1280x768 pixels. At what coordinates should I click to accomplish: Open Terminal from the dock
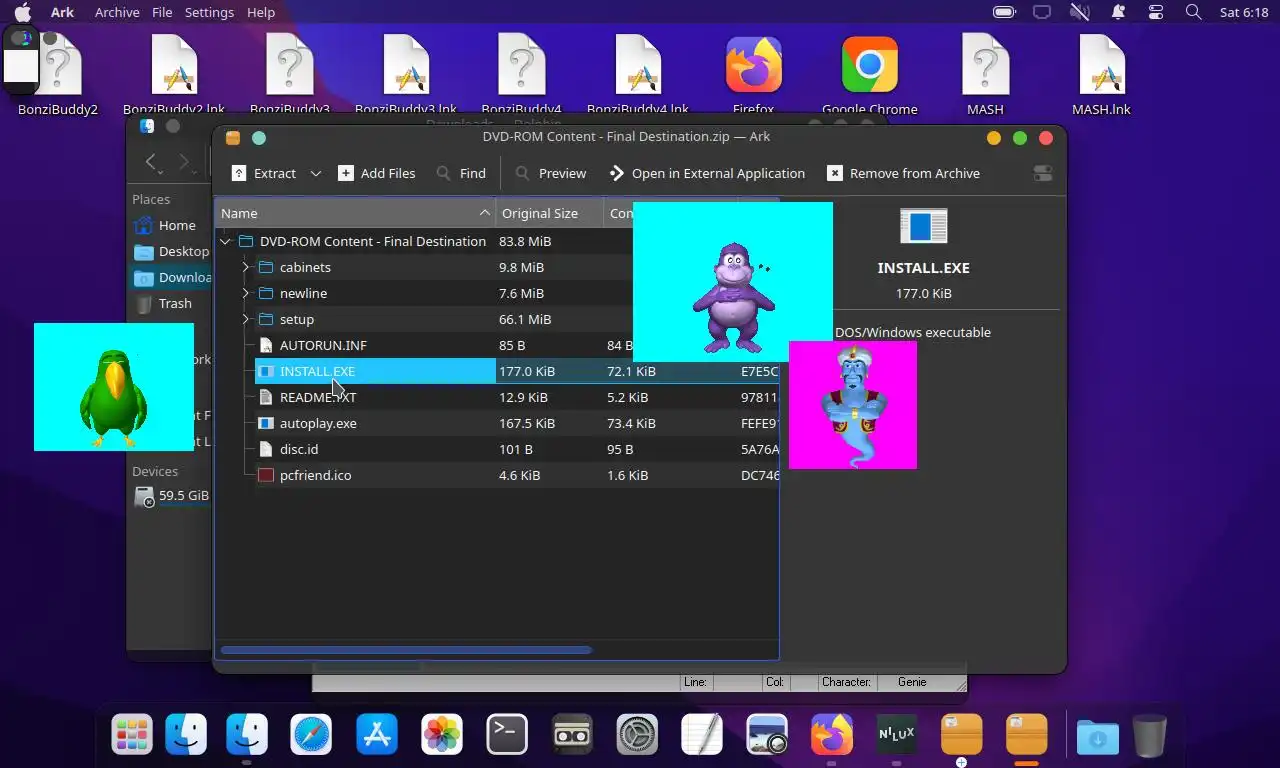pos(507,735)
